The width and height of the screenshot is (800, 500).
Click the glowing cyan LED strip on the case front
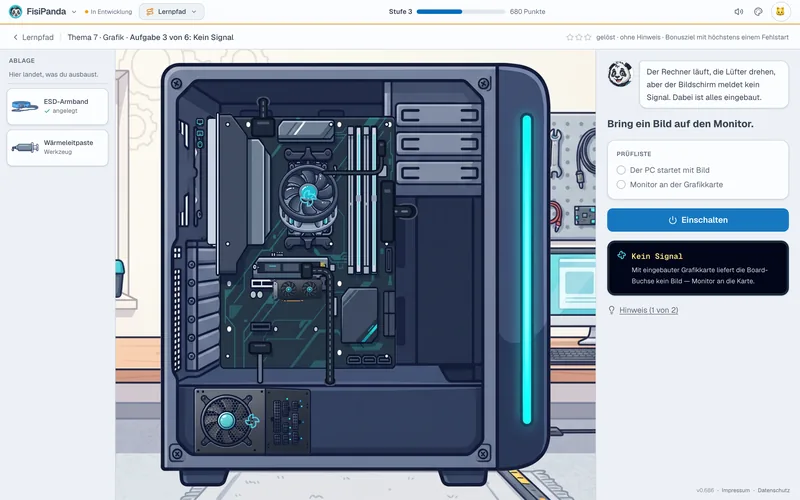click(527, 269)
